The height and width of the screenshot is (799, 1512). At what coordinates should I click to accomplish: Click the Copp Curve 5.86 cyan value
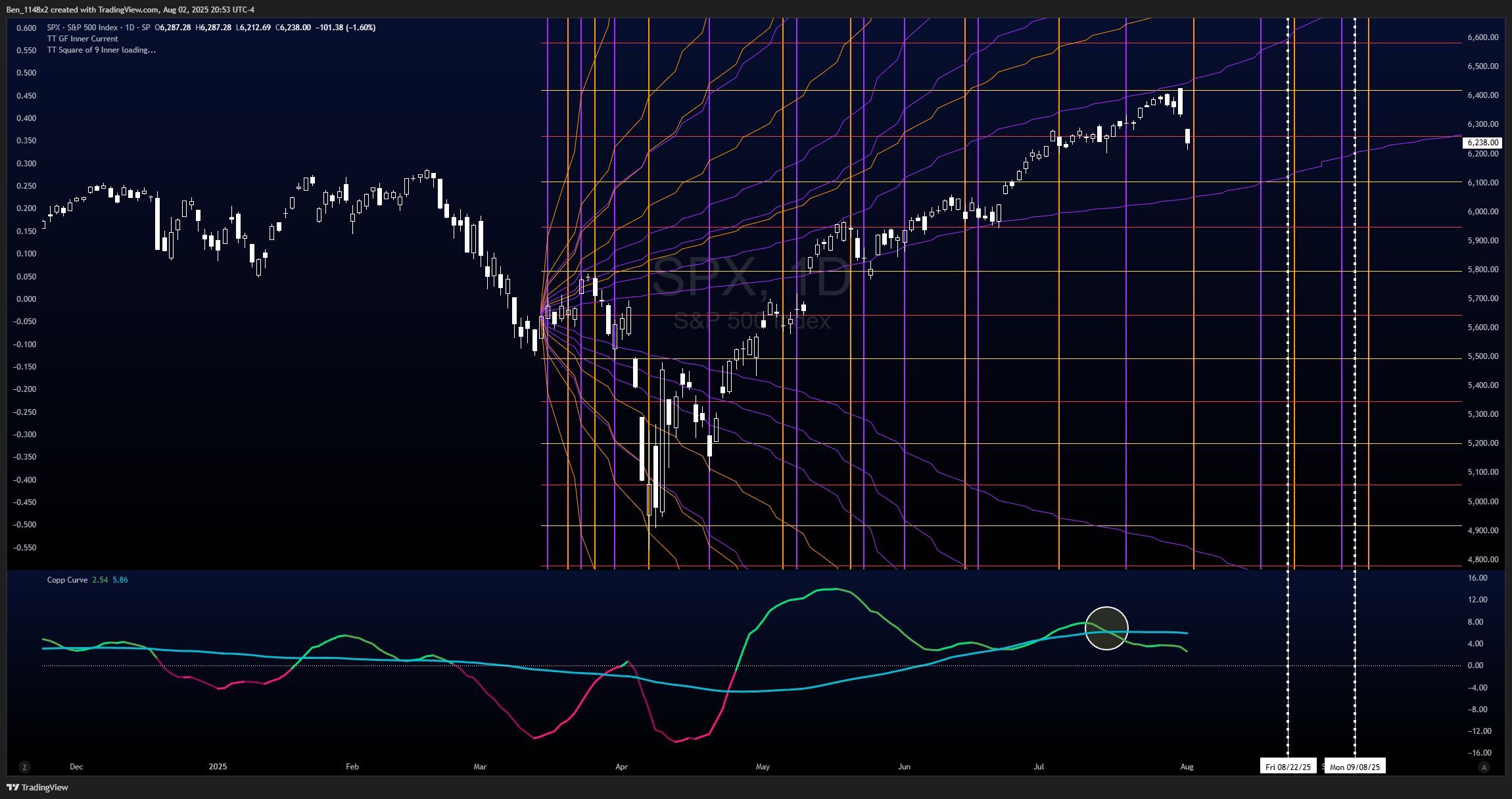click(120, 580)
